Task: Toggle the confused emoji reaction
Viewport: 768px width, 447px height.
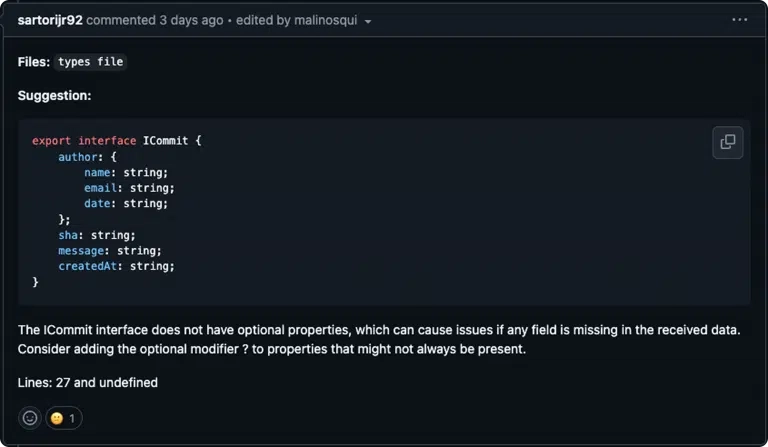Action: click(64, 418)
